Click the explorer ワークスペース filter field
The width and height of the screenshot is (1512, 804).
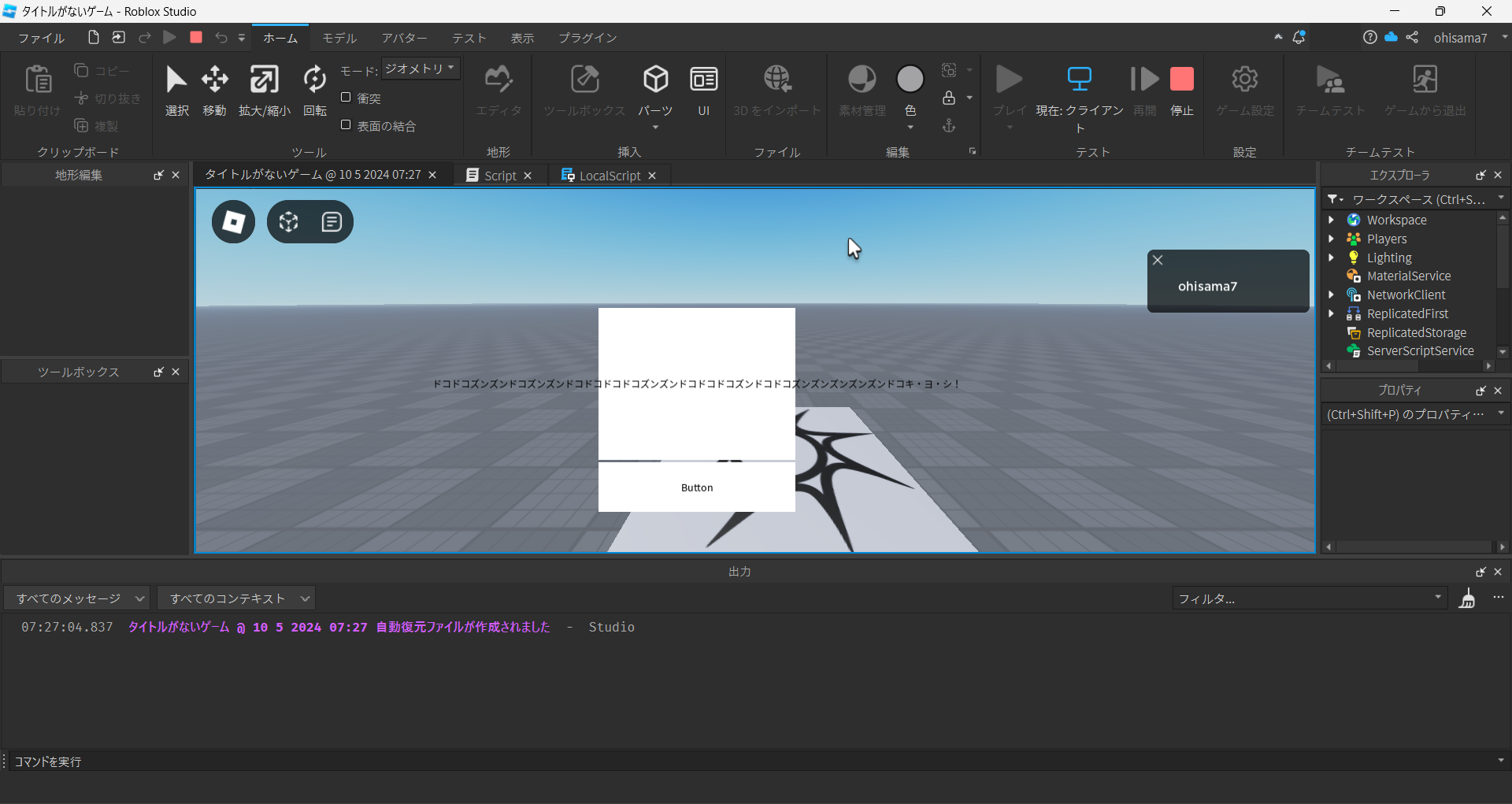pyautogui.click(x=1417, y=199)
